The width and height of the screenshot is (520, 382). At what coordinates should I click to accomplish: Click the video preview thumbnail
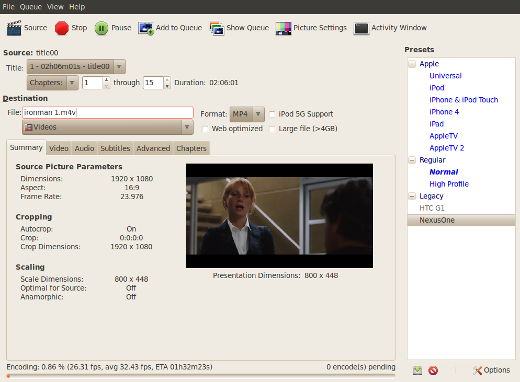[279, 216]
